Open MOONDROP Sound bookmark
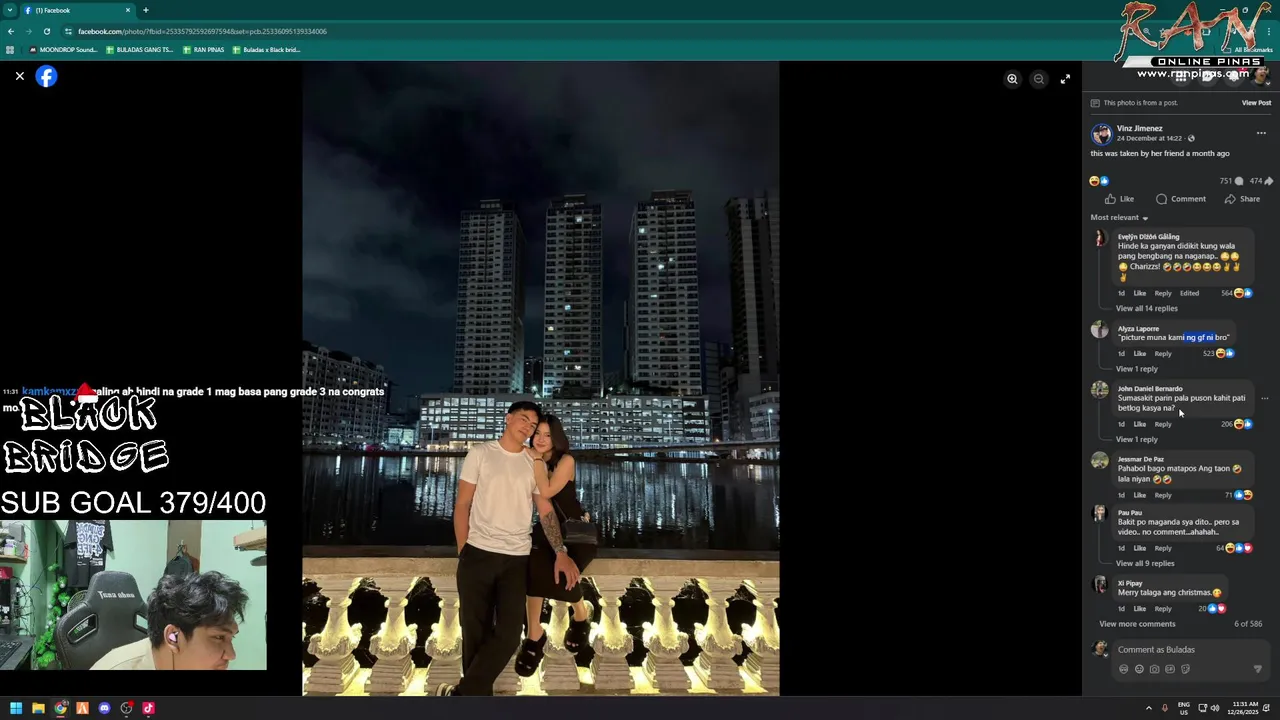This screenshot has height=720, width=1280. click(63, 49)
